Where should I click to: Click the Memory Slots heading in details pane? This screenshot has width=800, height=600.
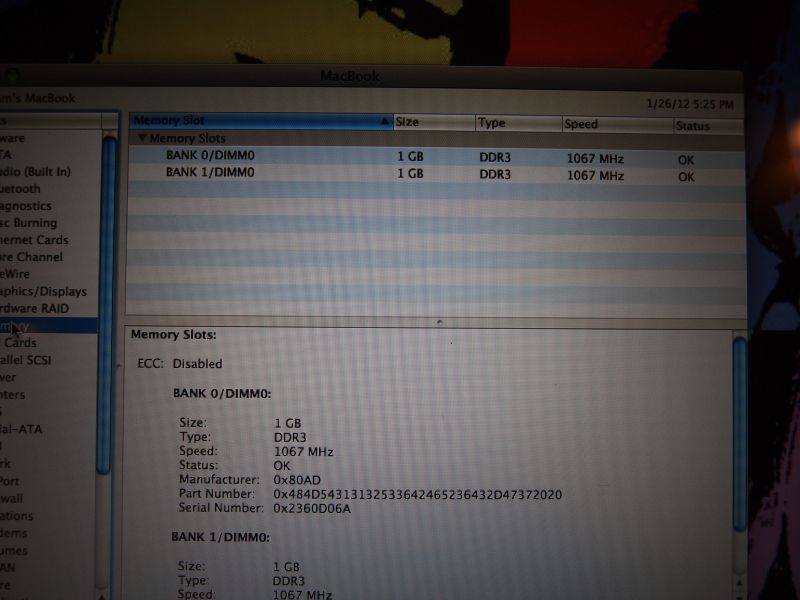coord(173,335)
